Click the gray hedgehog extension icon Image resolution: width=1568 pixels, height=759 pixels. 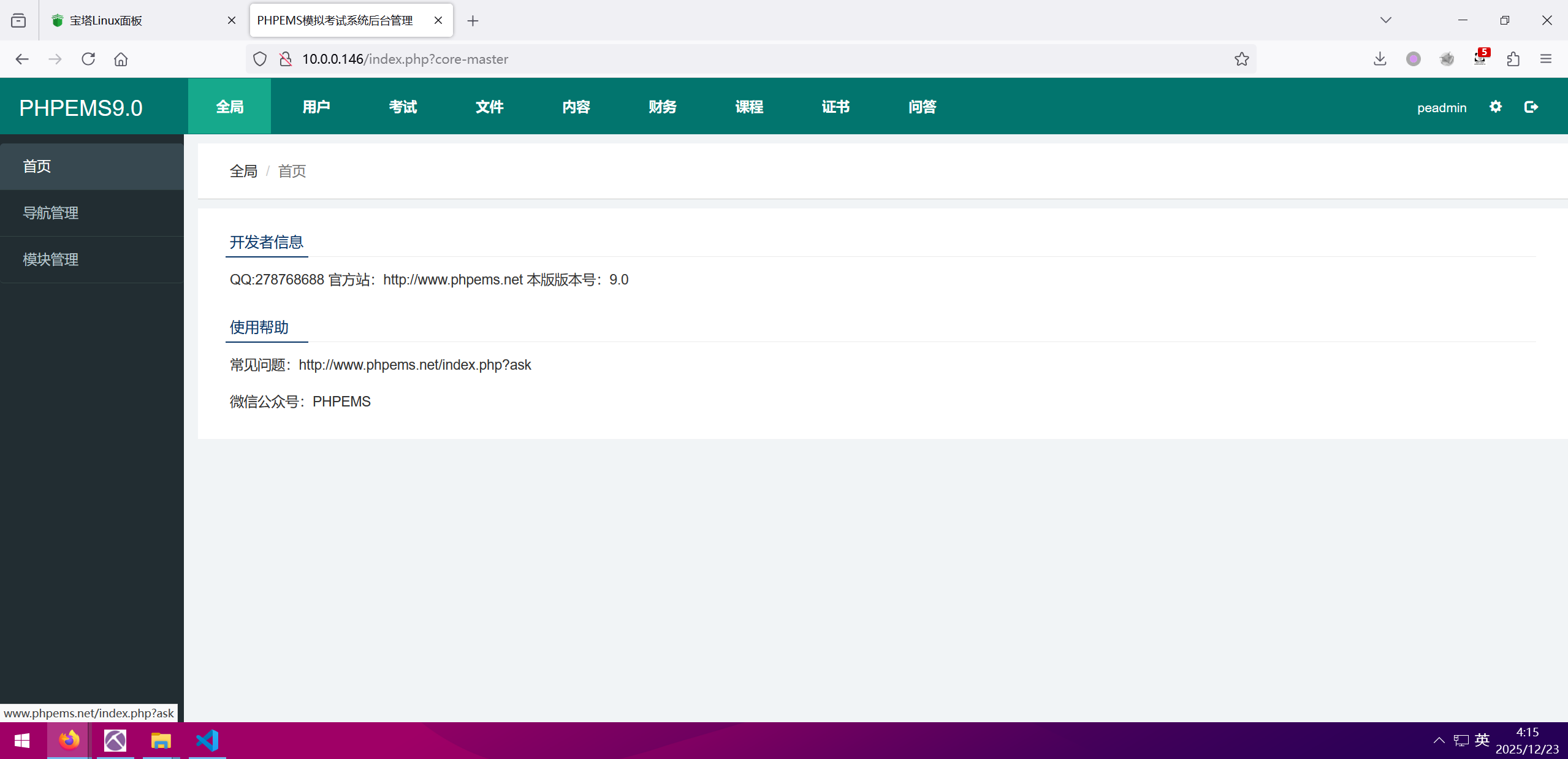click(1447, 59)
